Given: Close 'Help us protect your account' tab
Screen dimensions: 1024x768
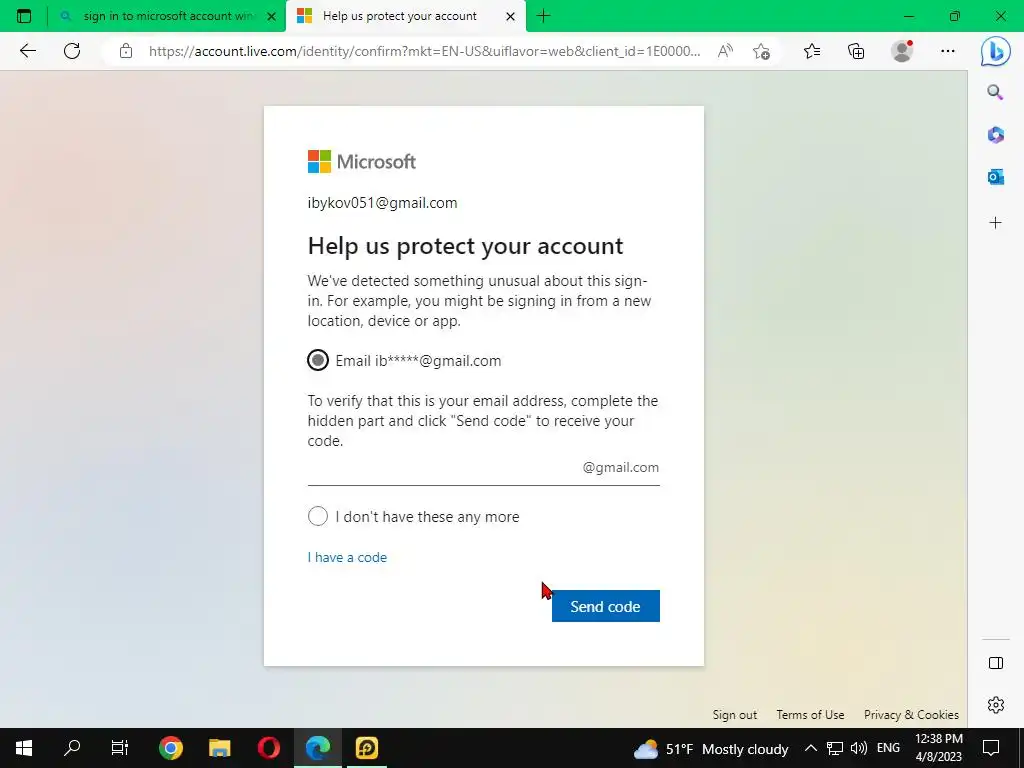Looking at the screenshot, I should click(x=511, y=16).
